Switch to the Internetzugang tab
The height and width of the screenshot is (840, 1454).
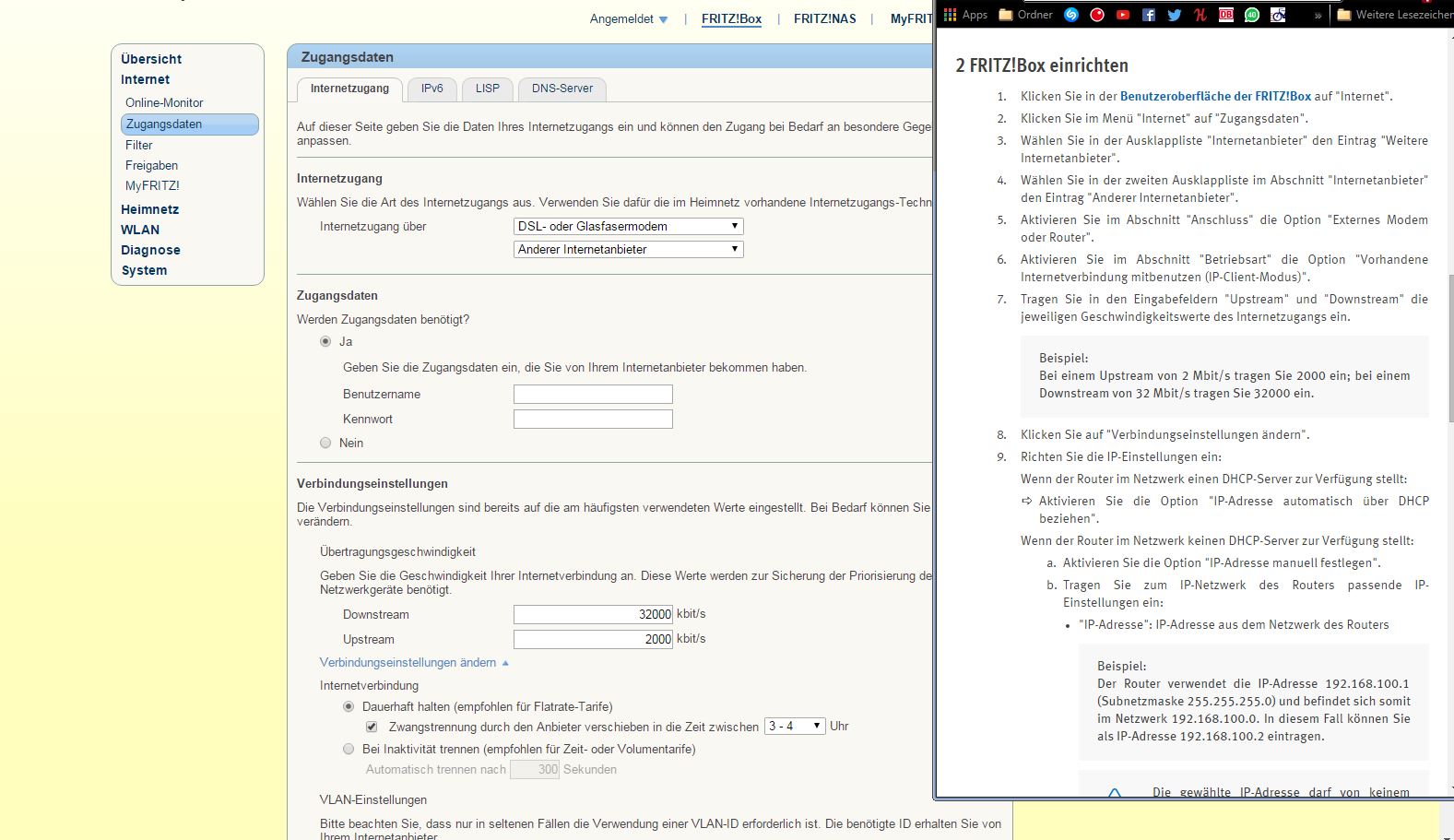[x=349, y=89]
